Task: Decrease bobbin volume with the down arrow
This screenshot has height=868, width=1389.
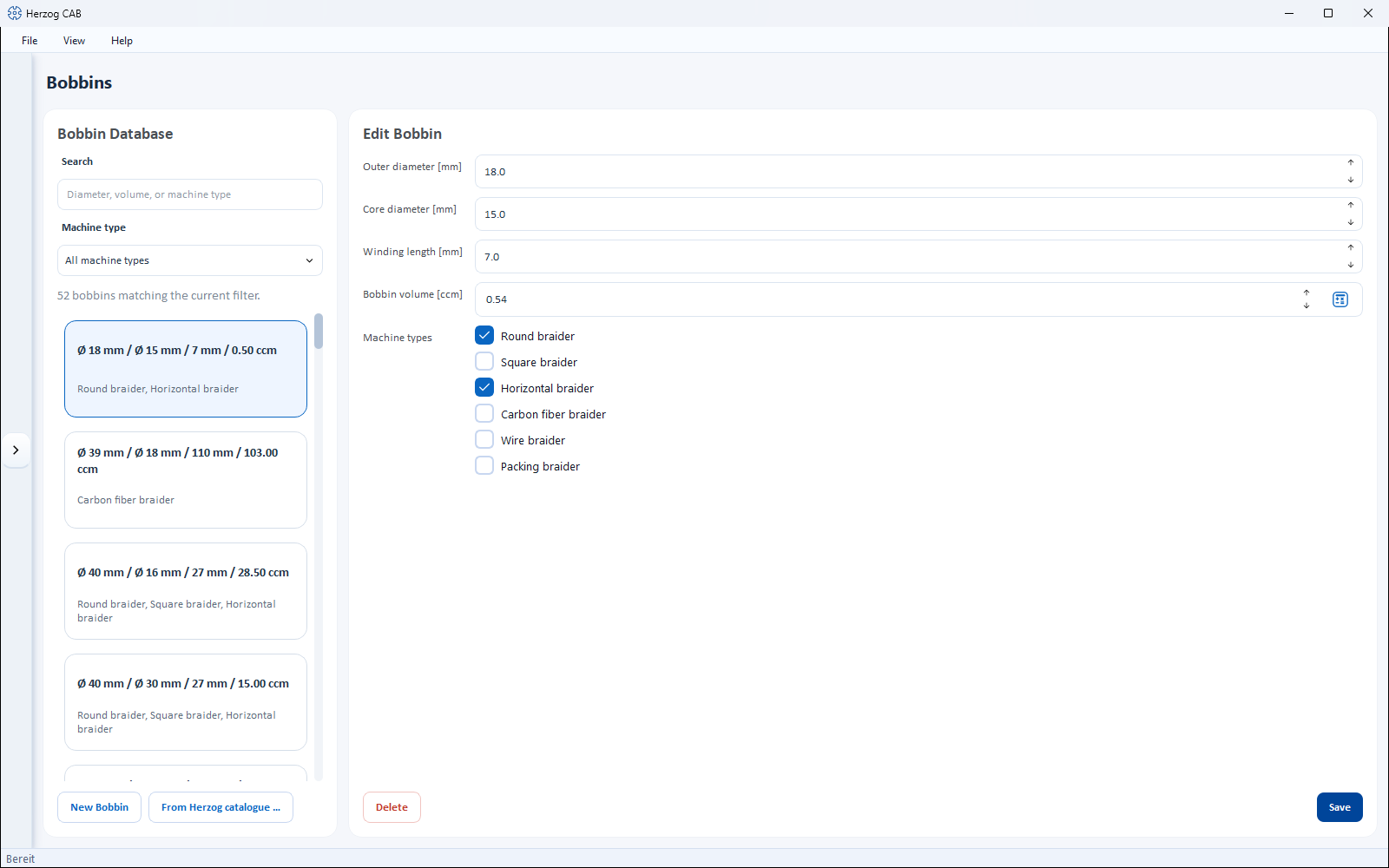Action: tap(1307, 306)
